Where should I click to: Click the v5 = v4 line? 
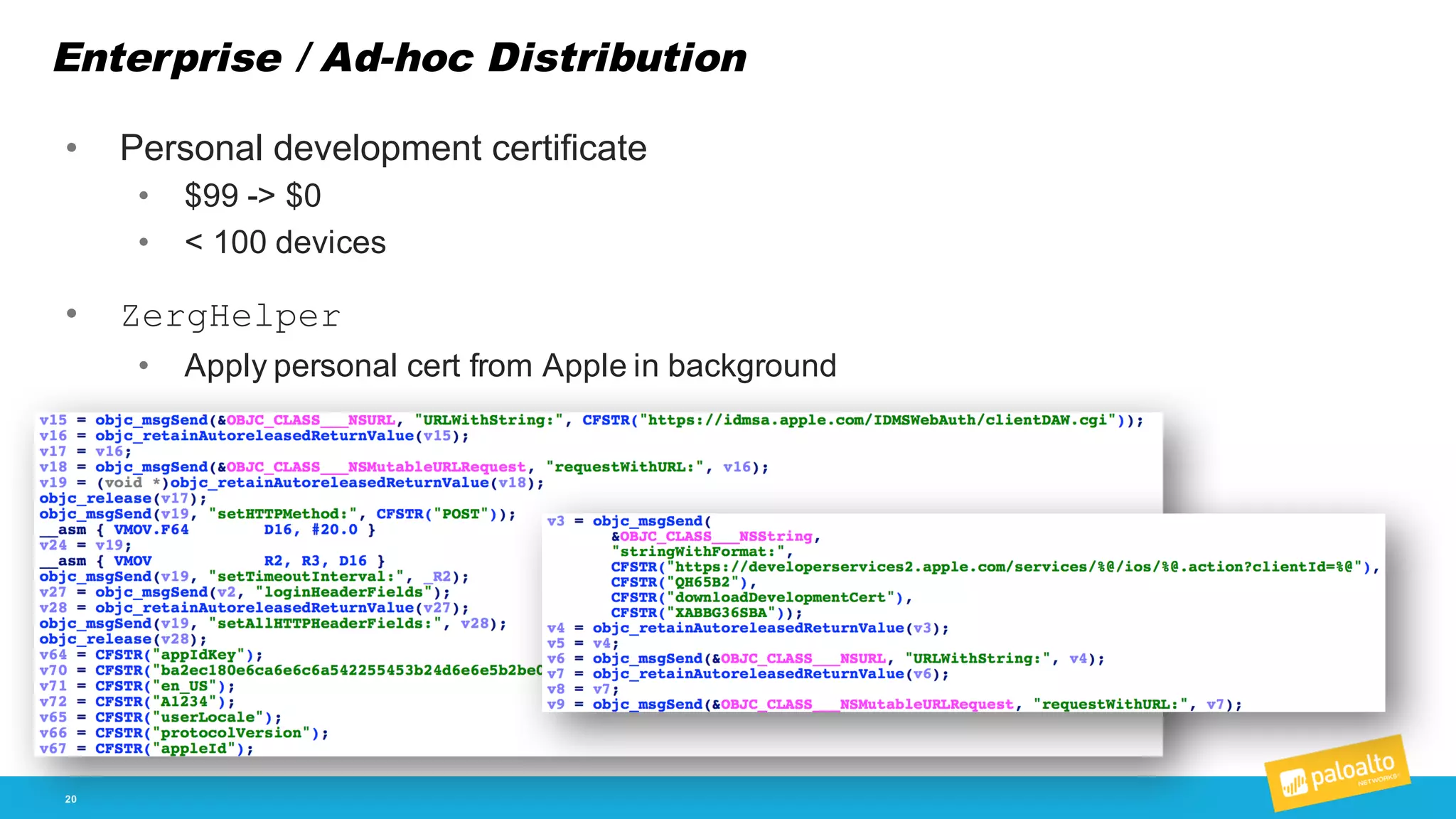pos(583,643)
